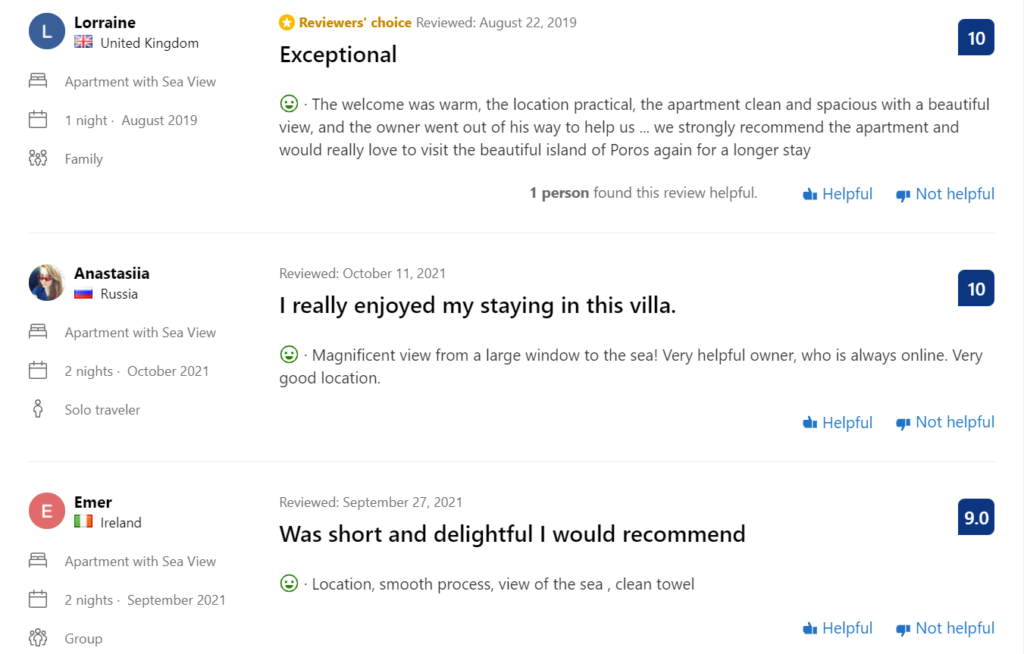Click Helpful on Anastasiia's review

838,422
